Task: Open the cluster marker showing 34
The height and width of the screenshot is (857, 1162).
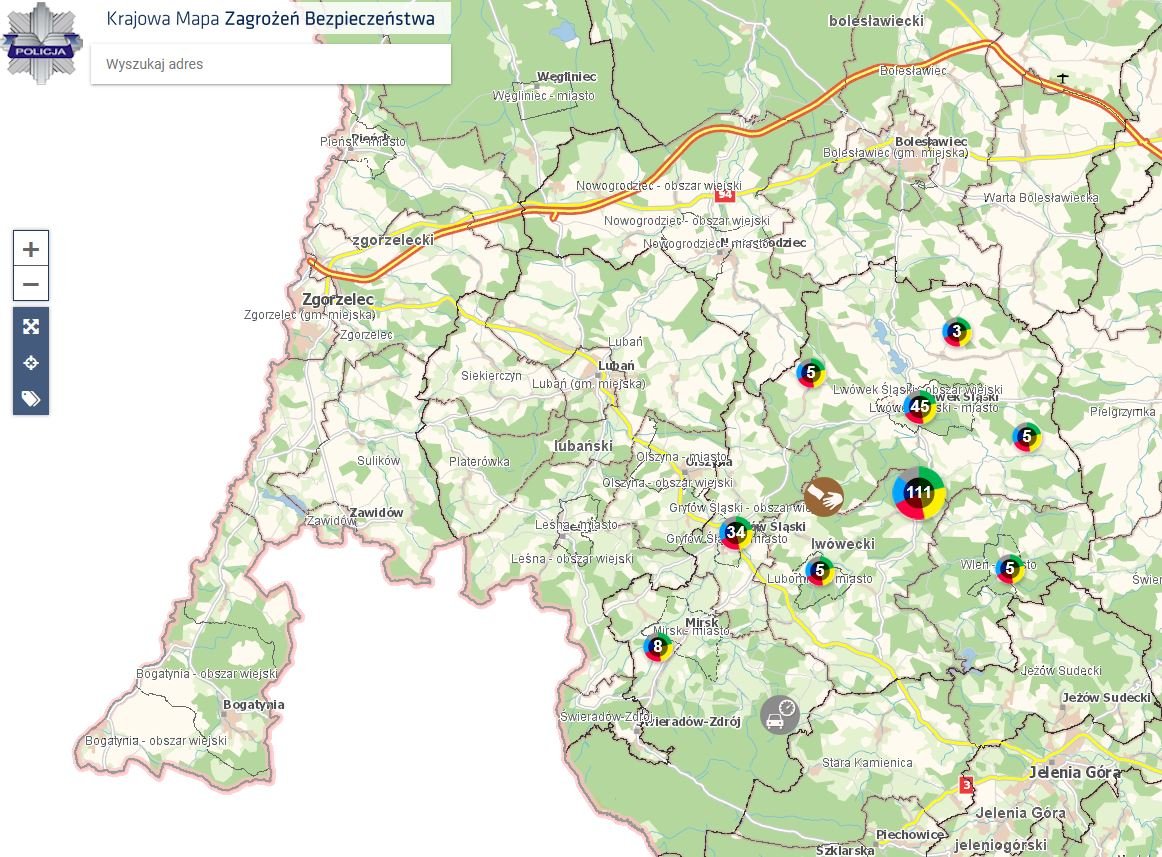Action: pos(735,532)
